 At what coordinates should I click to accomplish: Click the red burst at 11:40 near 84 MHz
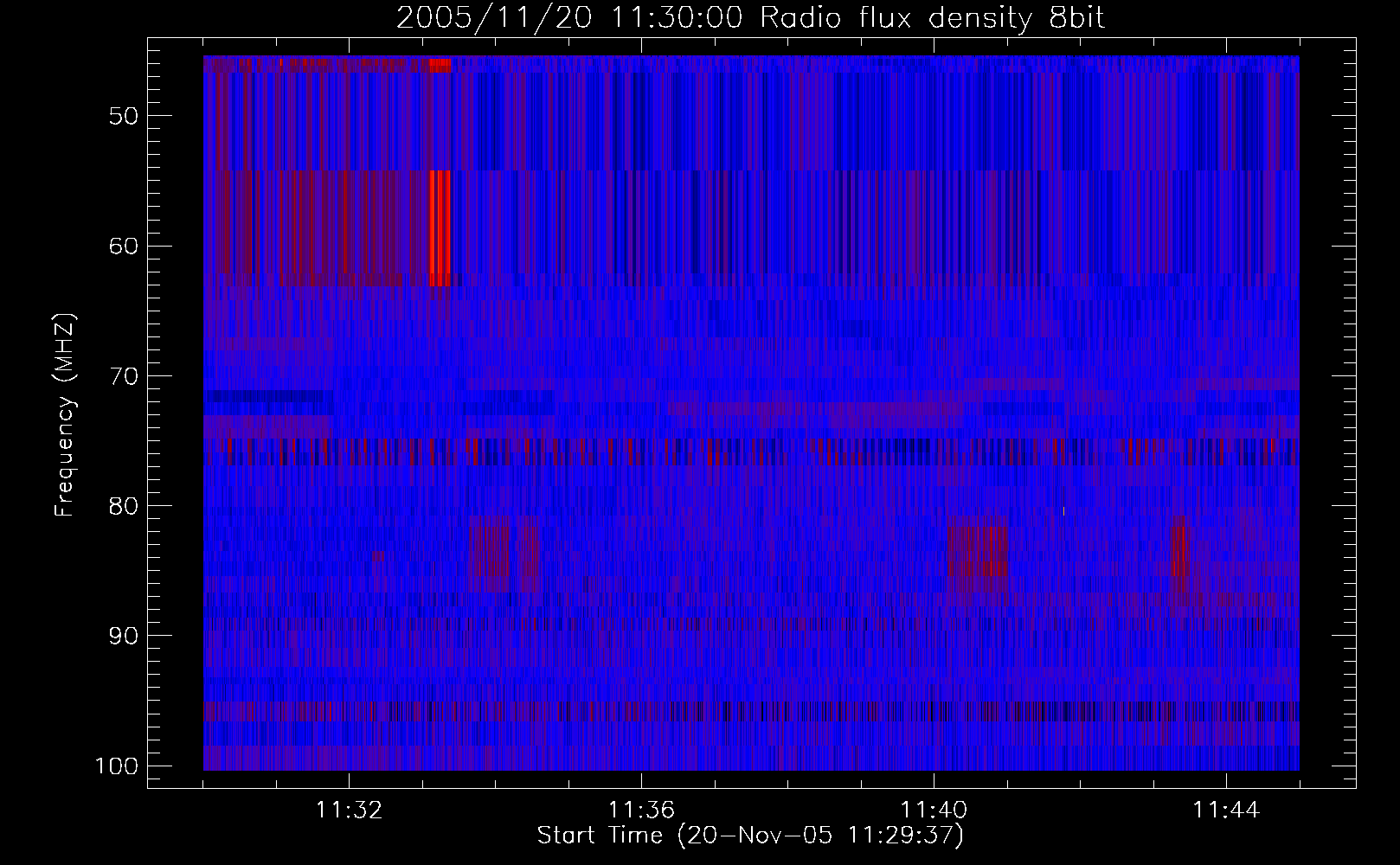coord(979,551)
